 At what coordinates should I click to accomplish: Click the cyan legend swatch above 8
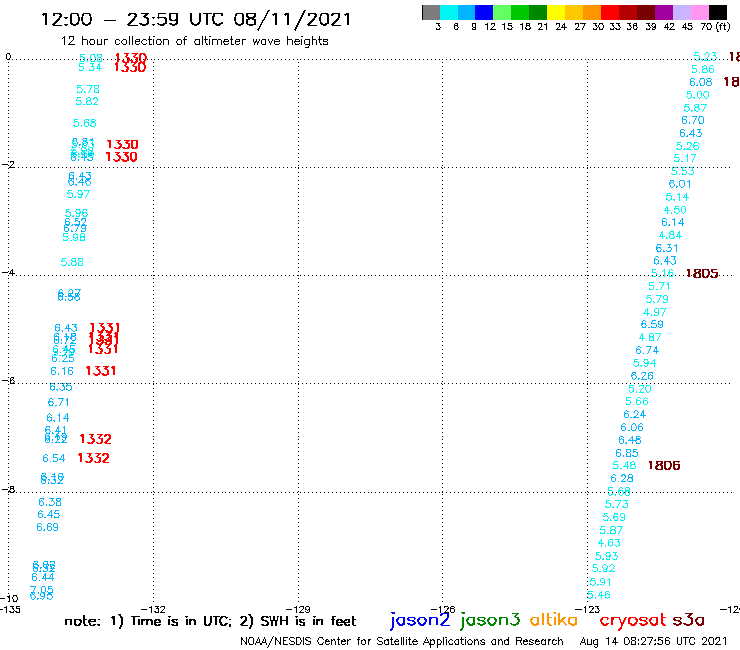[449, 12]
